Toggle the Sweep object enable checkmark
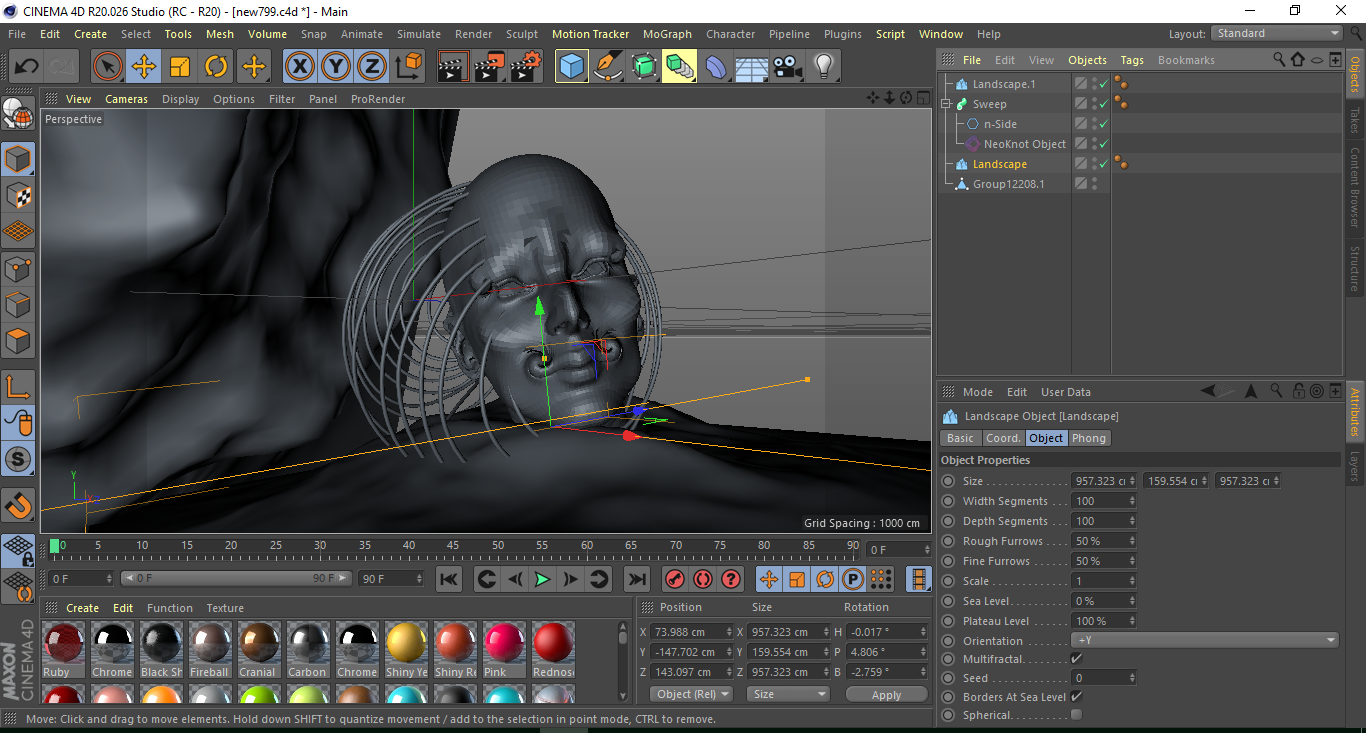This screenshot has height=733, width=1366. click(1103, 104)
